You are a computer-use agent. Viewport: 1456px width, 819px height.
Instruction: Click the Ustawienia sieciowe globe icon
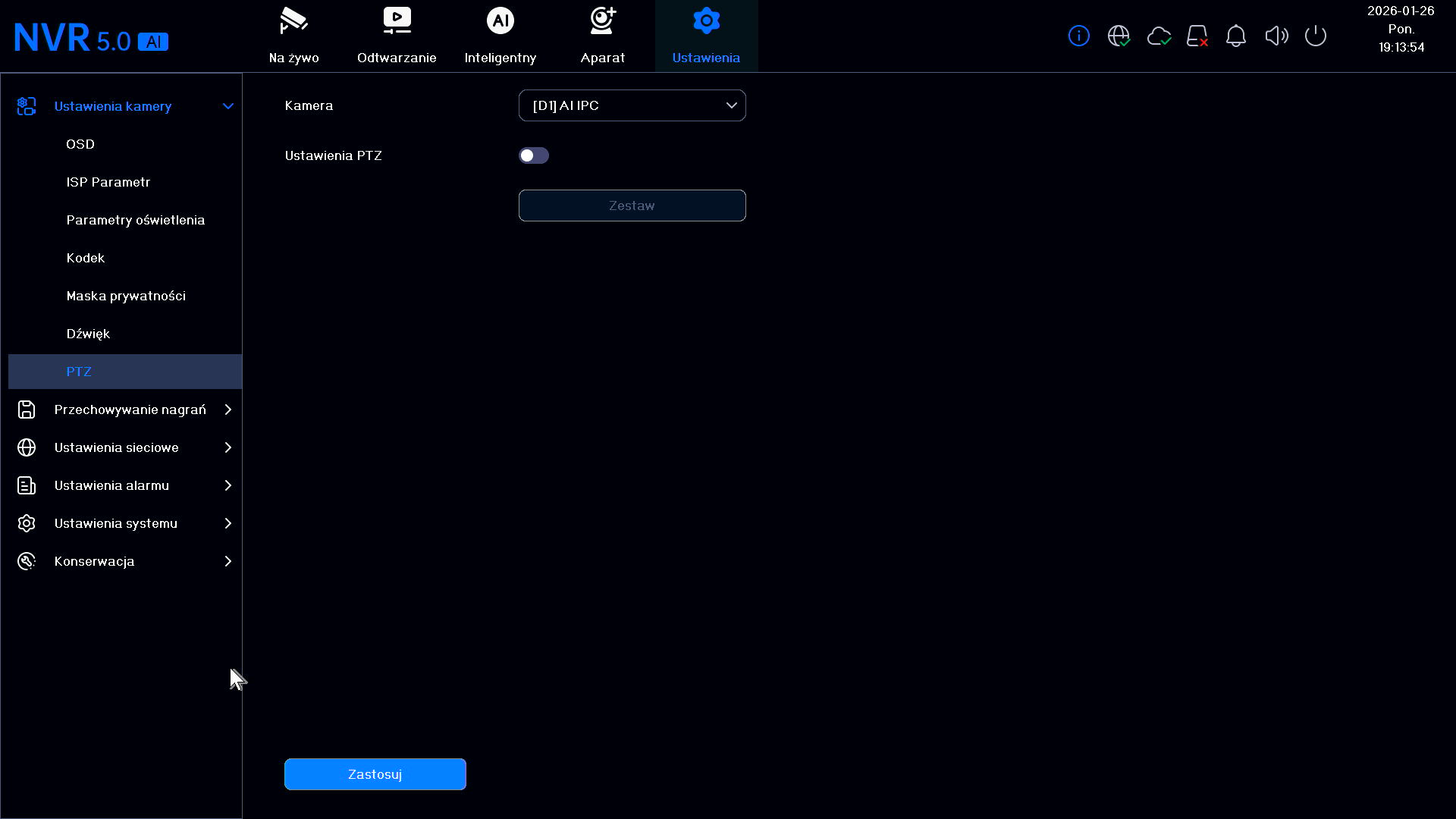point(27,447)
